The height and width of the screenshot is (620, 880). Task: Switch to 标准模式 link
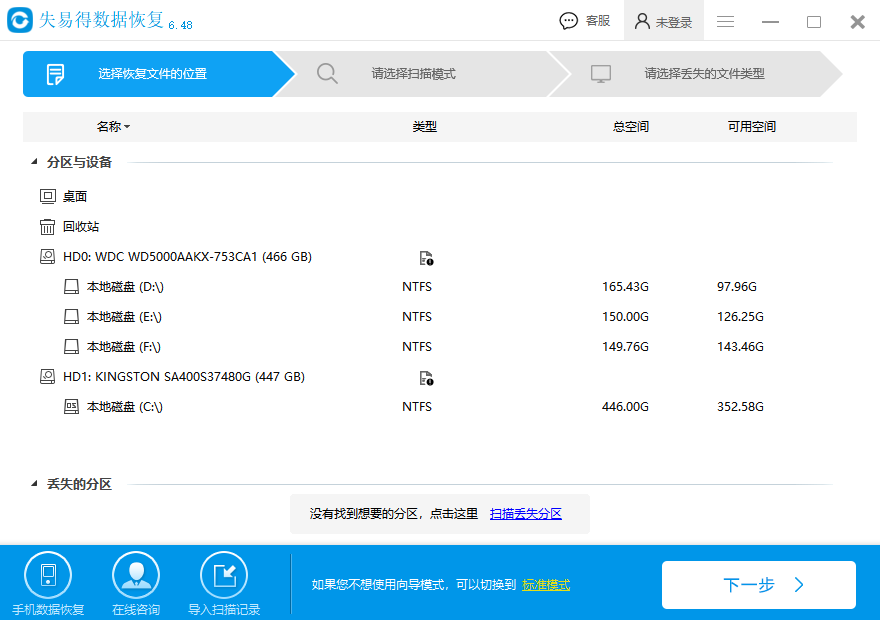(x=546, y=585)
